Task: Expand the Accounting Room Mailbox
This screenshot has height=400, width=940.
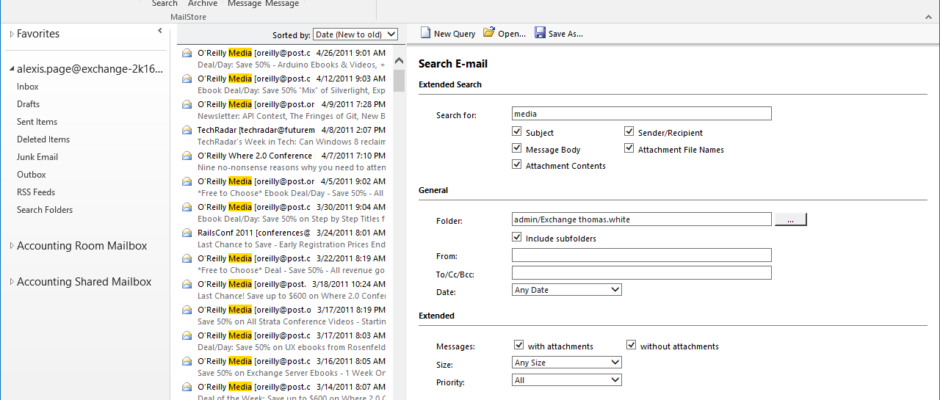Action: coord(11,246)
